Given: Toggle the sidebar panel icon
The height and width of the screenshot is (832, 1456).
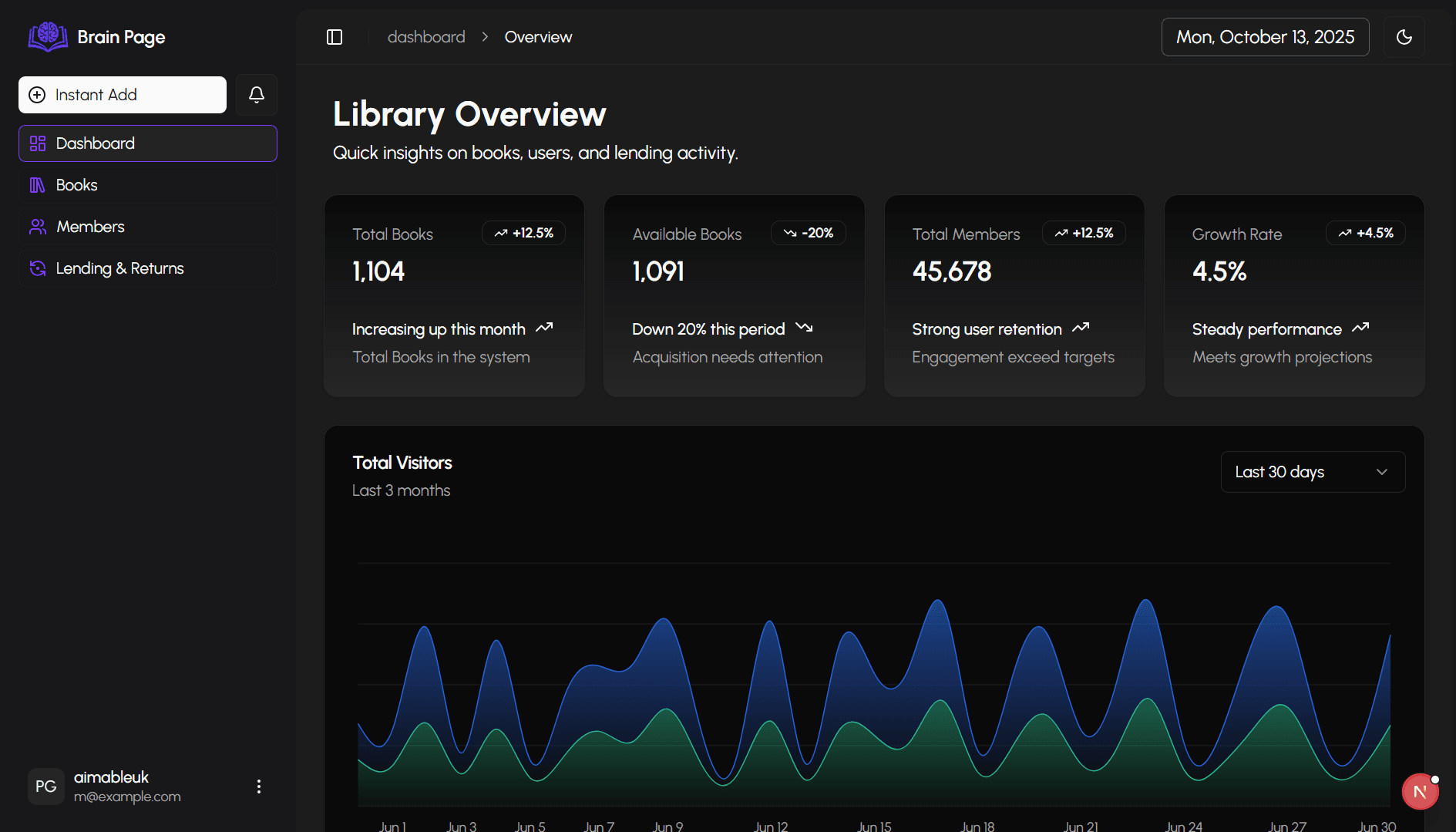Looking at the screenshot, I should (335, 37).
